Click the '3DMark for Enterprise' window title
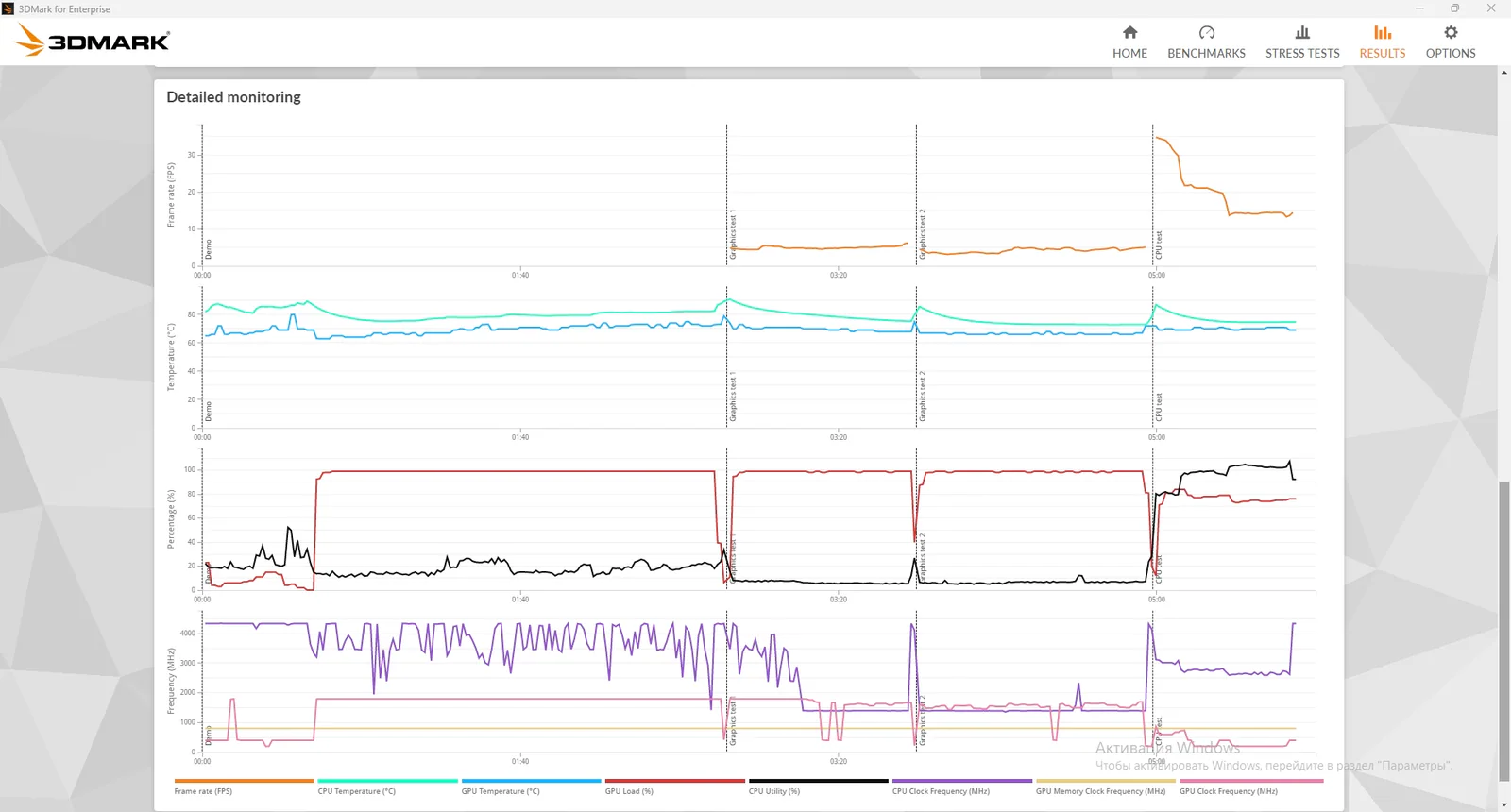 point(64,9)
